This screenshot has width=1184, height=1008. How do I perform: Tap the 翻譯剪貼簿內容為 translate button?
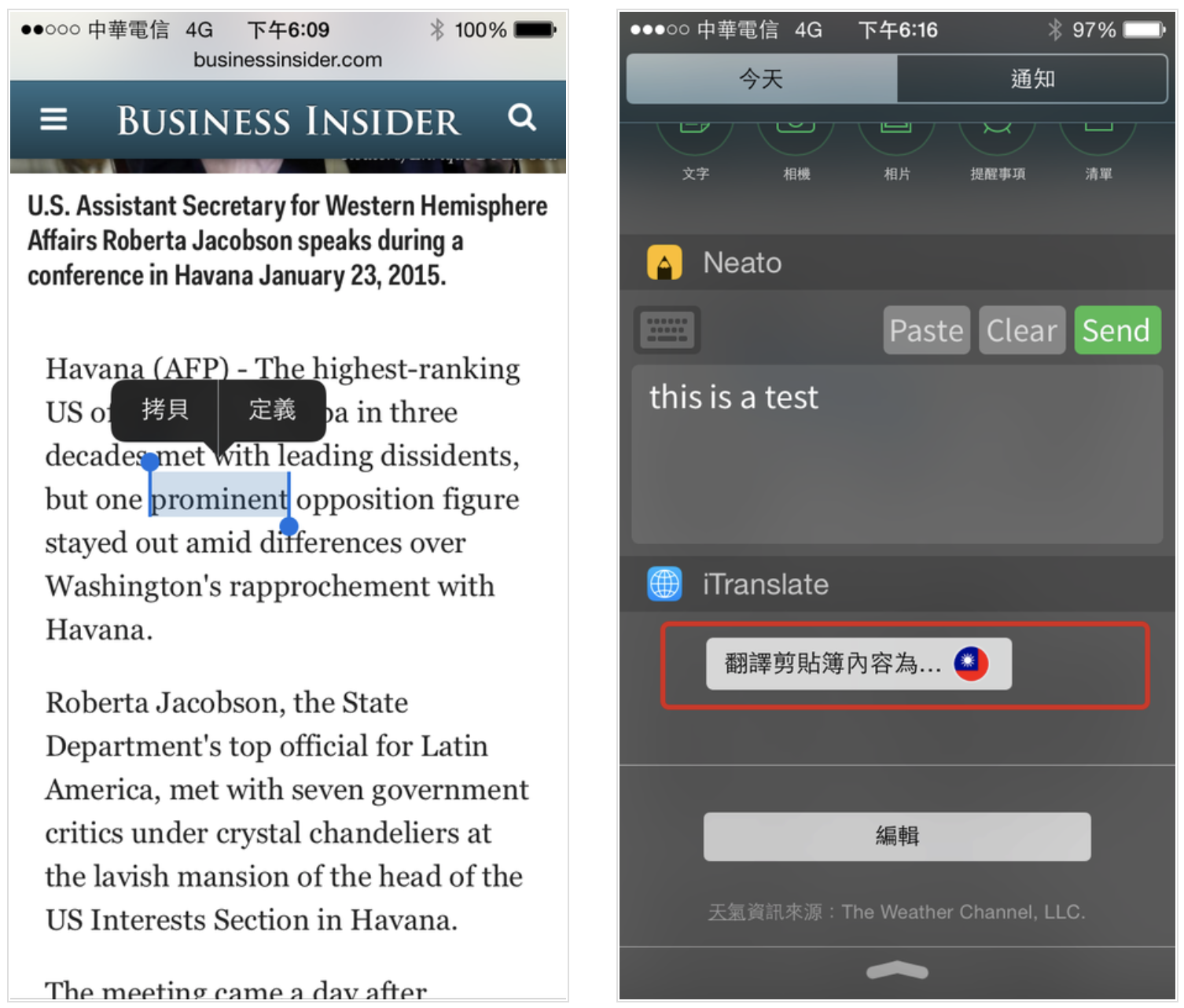[x=859, y=664]
